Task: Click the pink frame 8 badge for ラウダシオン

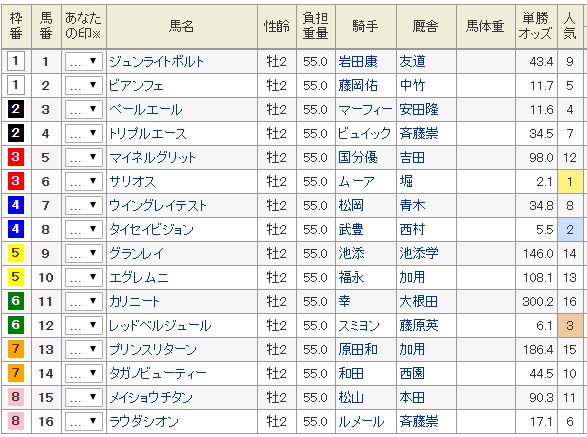Action: click(16, 421)
